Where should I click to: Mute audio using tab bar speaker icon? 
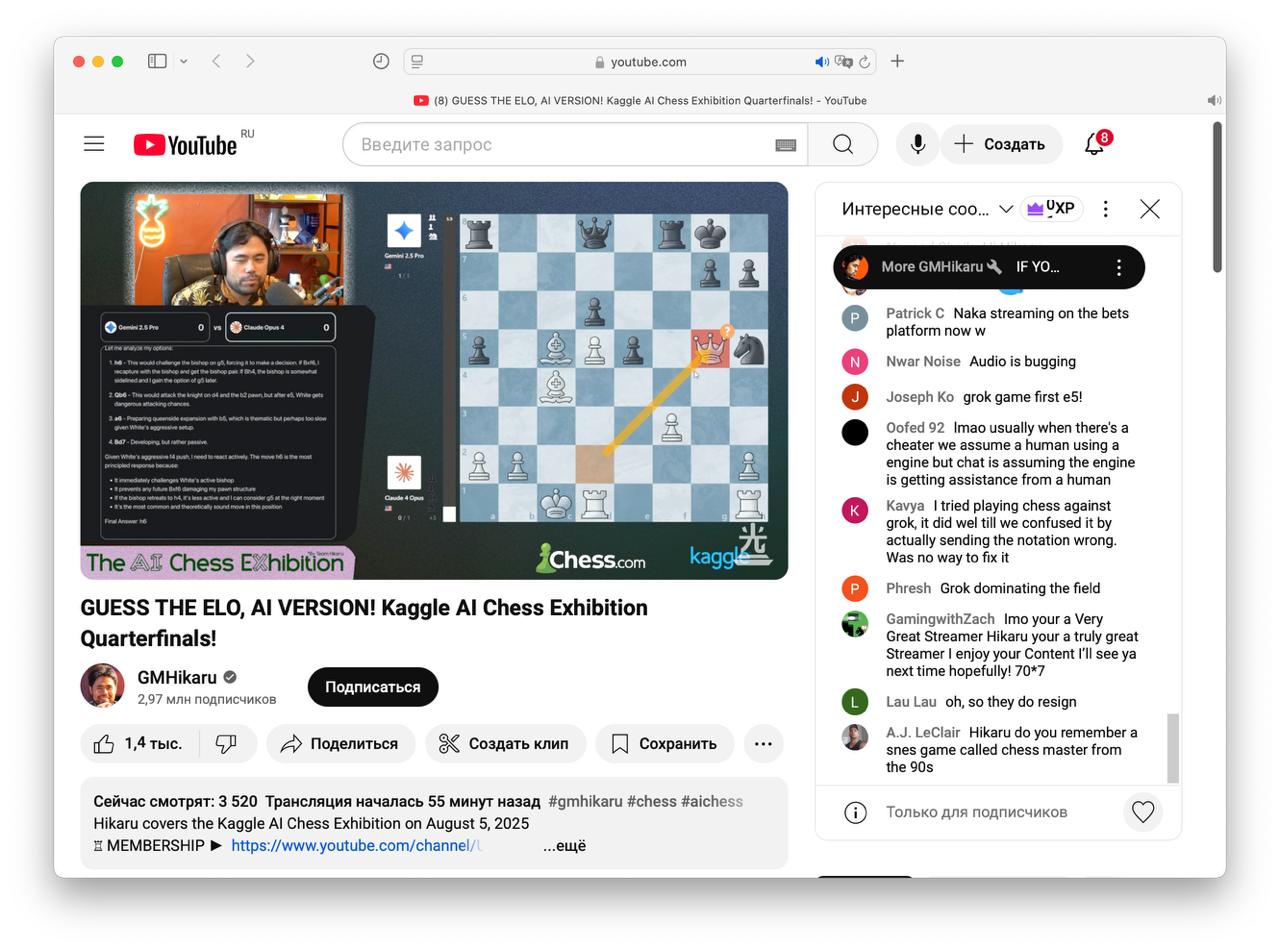[1214, 100]
